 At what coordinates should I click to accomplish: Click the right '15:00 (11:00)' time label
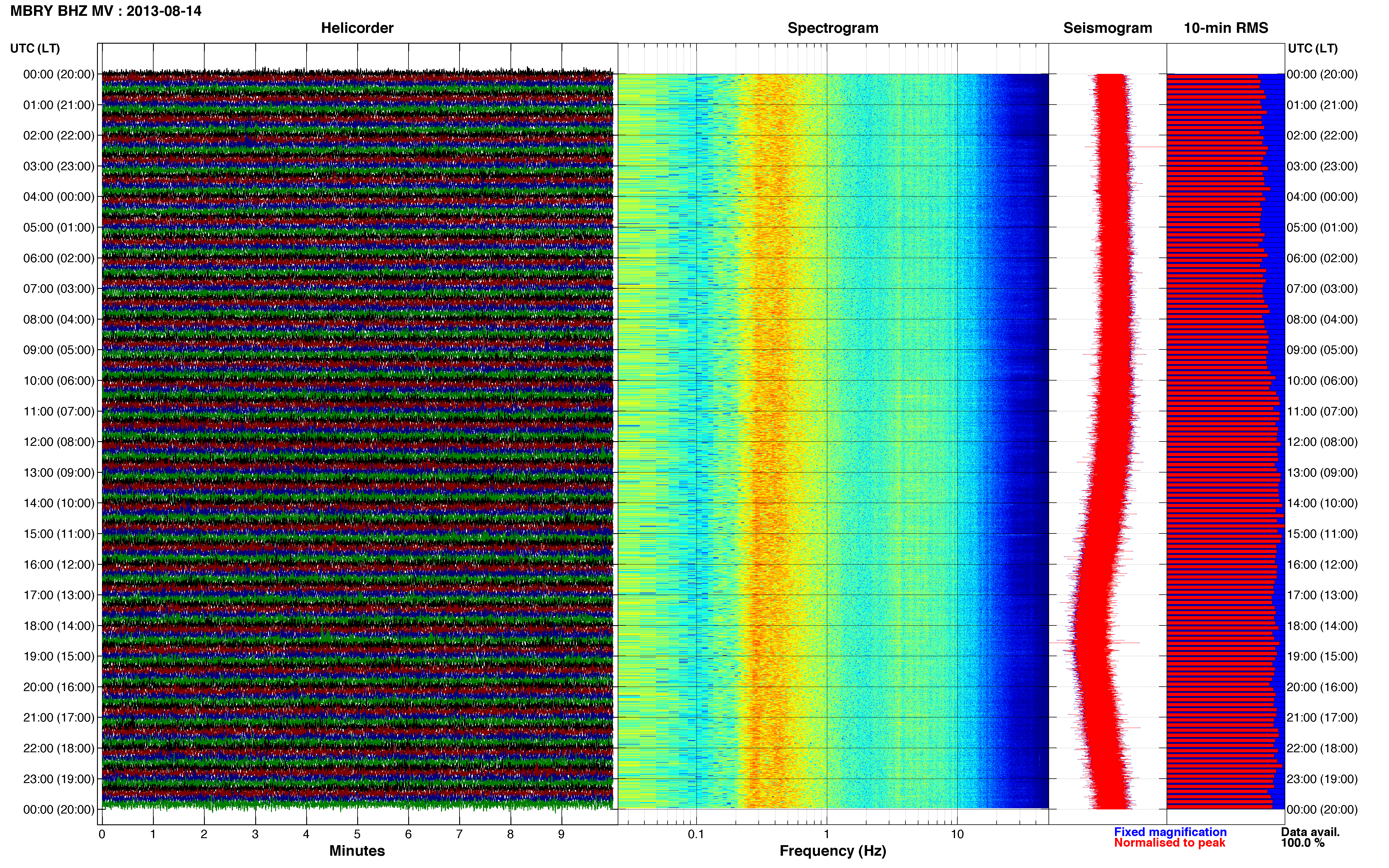pos(1322,534)
